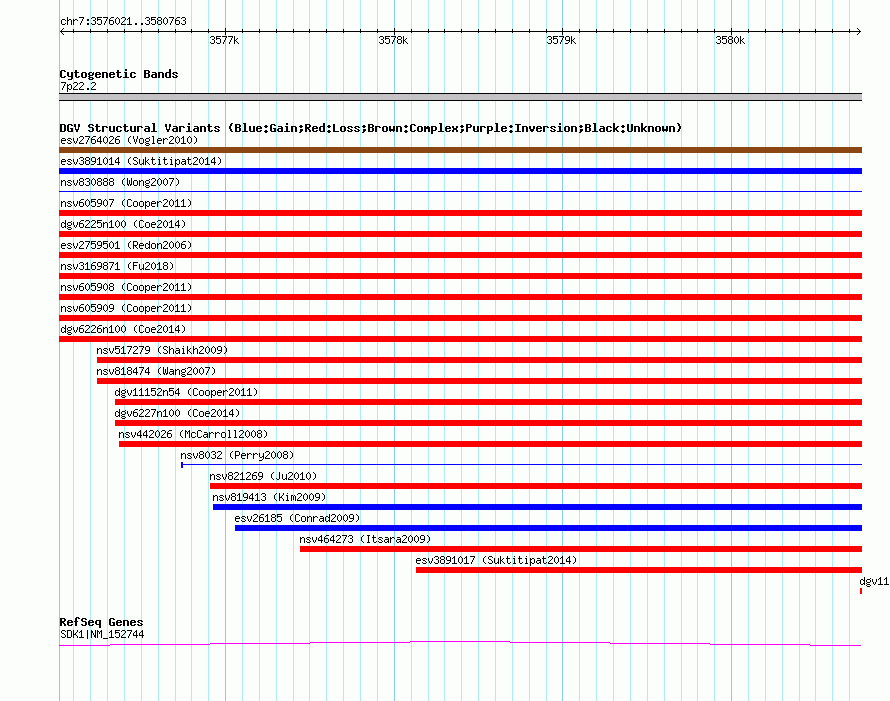Image resolution: width=890 pixels, height=701 pixels.
Task: Click the short red dgv11 variant marker
Action: point(861,591)
